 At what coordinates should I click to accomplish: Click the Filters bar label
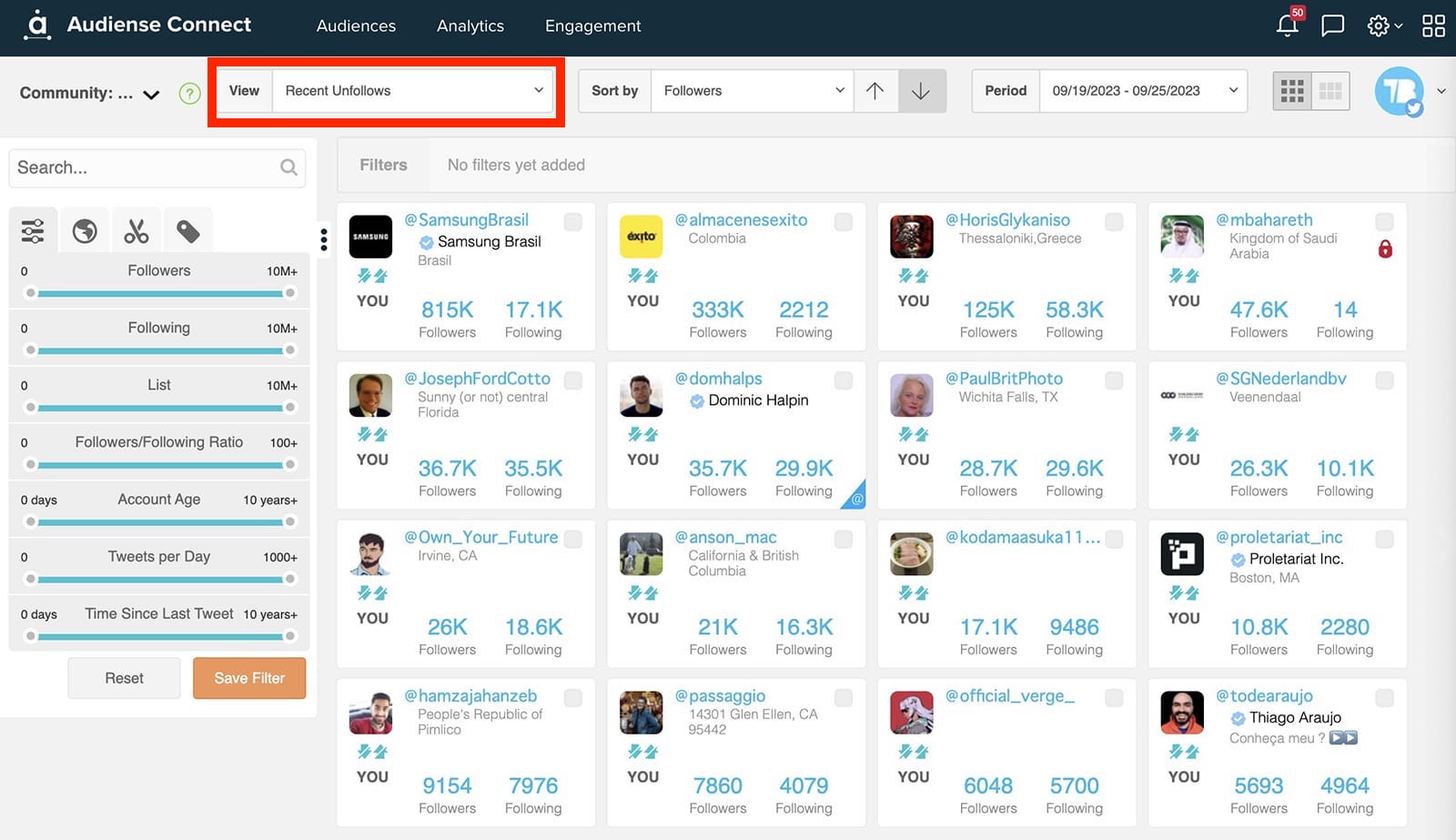point(383,165)
